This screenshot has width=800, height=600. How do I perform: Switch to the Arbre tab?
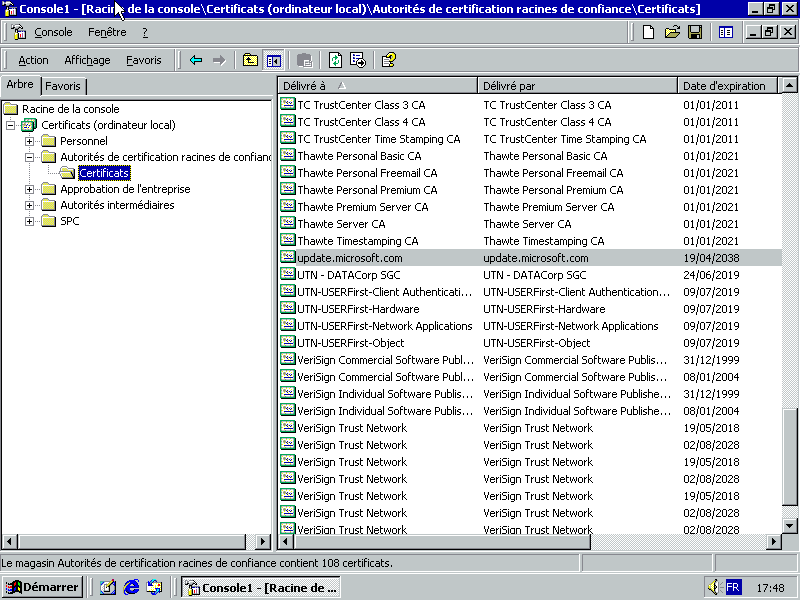click(20, 84)
